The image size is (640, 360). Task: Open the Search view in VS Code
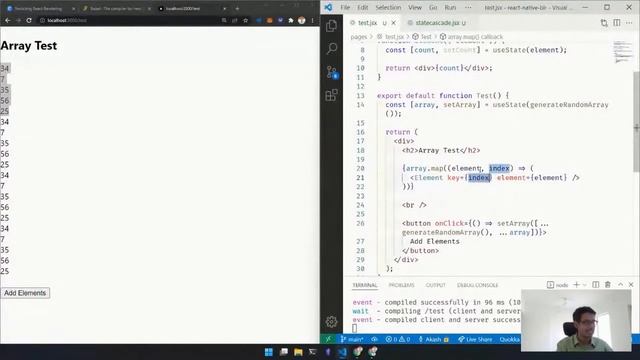(x=331, y=49)
